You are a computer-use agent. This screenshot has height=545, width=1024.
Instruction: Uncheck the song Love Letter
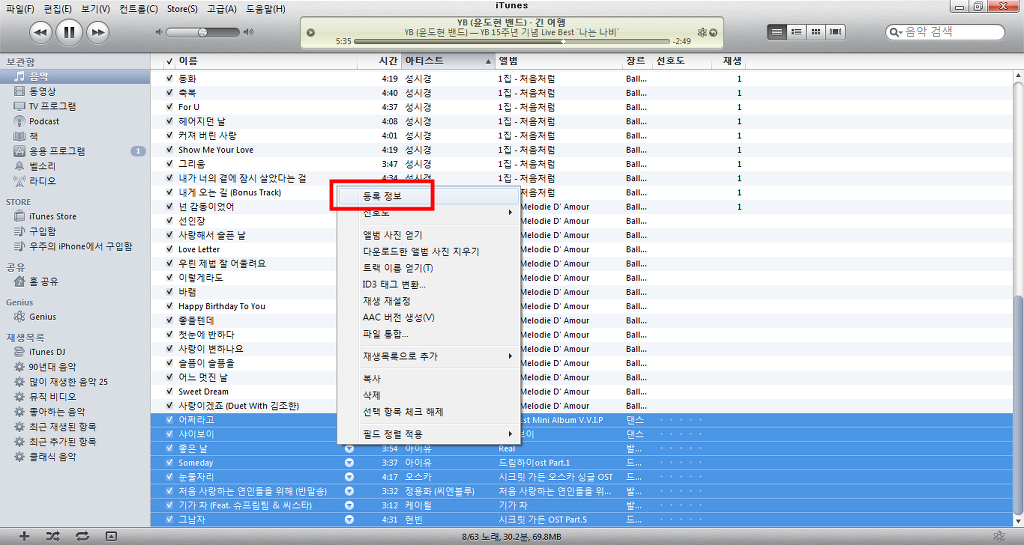point(170,249)
